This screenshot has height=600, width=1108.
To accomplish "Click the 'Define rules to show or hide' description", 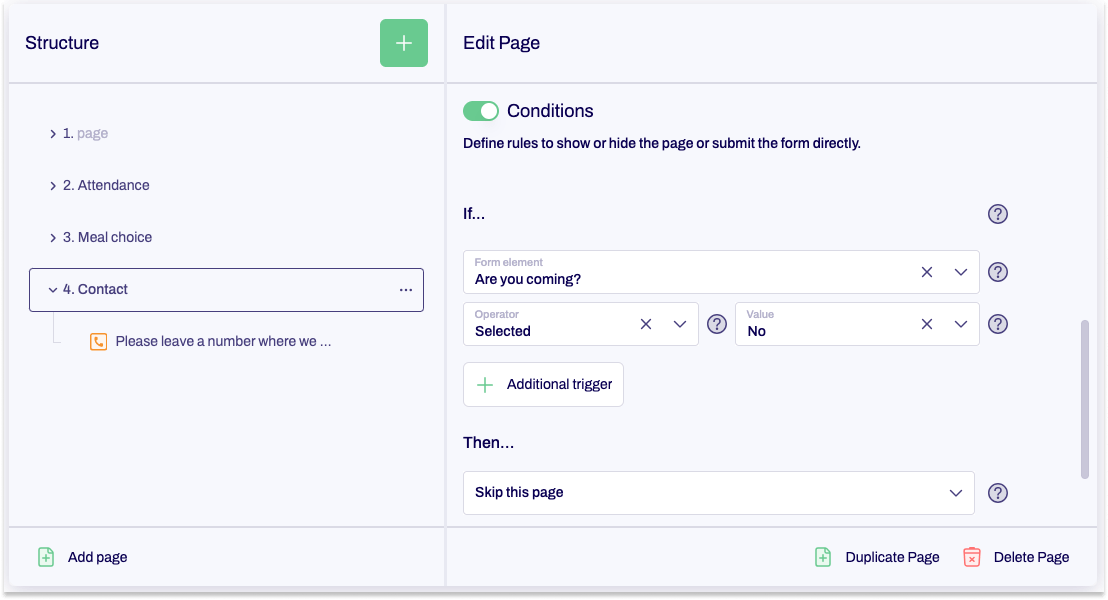I will point(661,143).
